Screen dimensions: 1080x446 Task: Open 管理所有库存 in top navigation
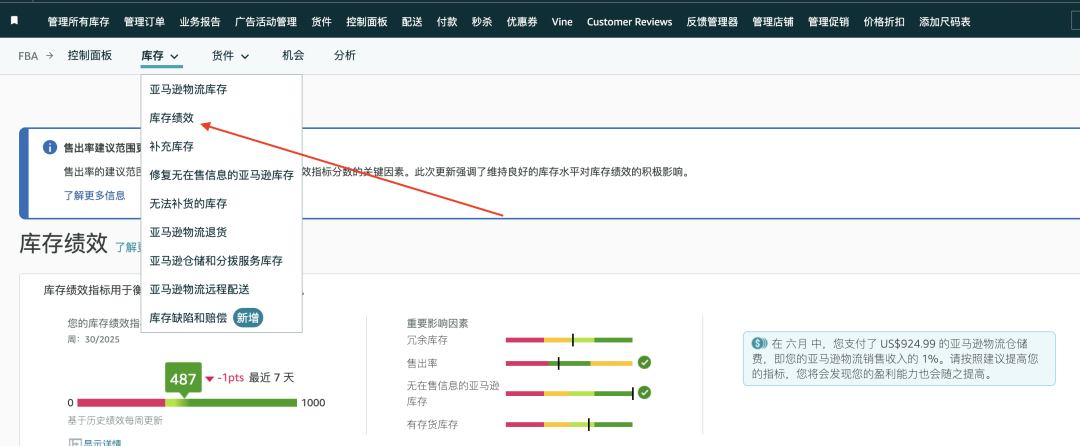[x=79, y=21]
